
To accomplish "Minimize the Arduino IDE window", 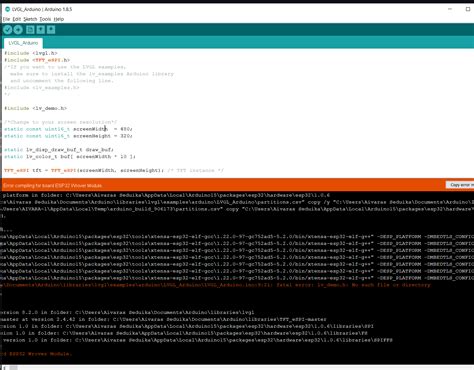I will 450,9.
